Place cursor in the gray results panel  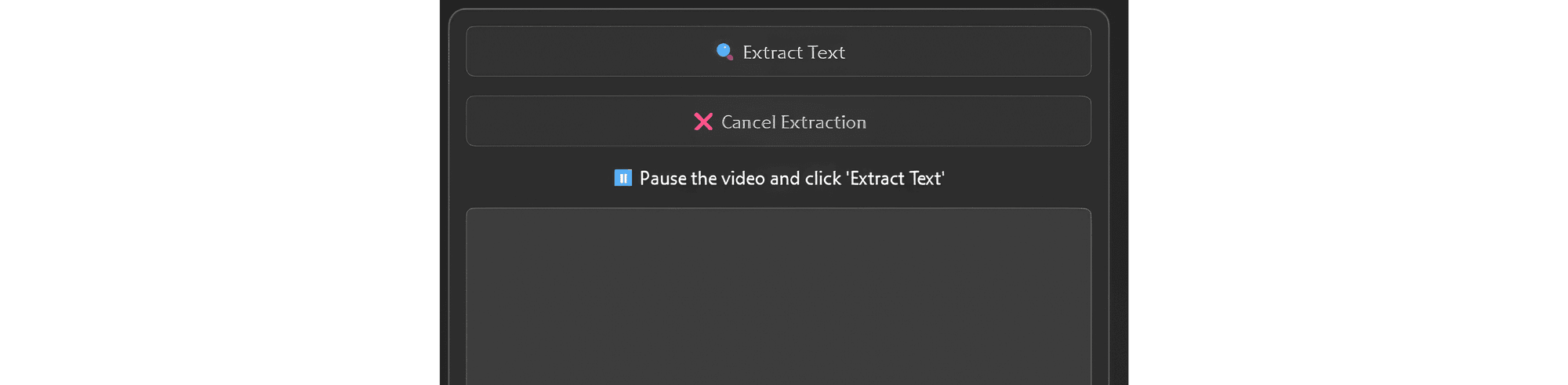coord(778,296)
